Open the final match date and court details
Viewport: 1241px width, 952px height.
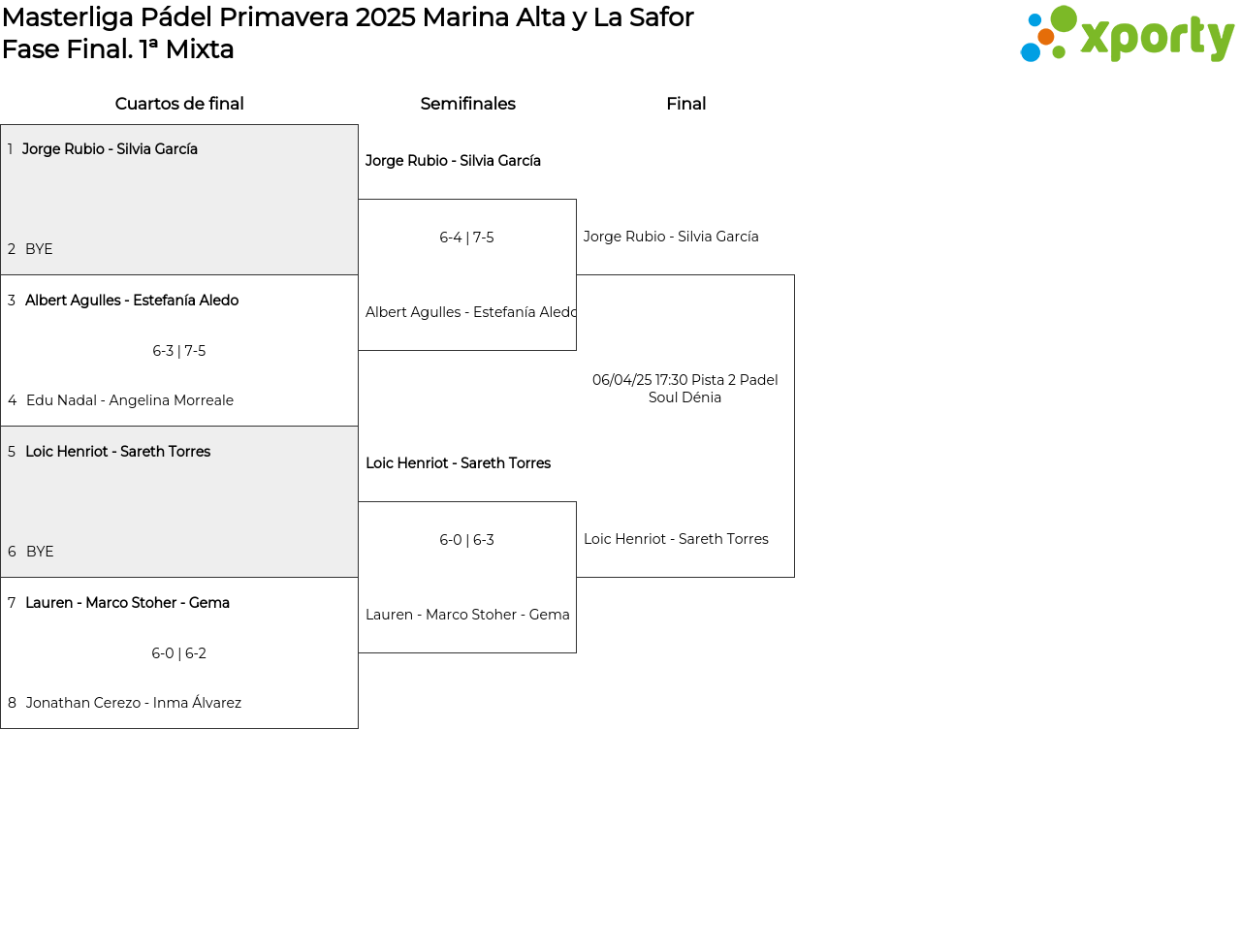(684, 389)
